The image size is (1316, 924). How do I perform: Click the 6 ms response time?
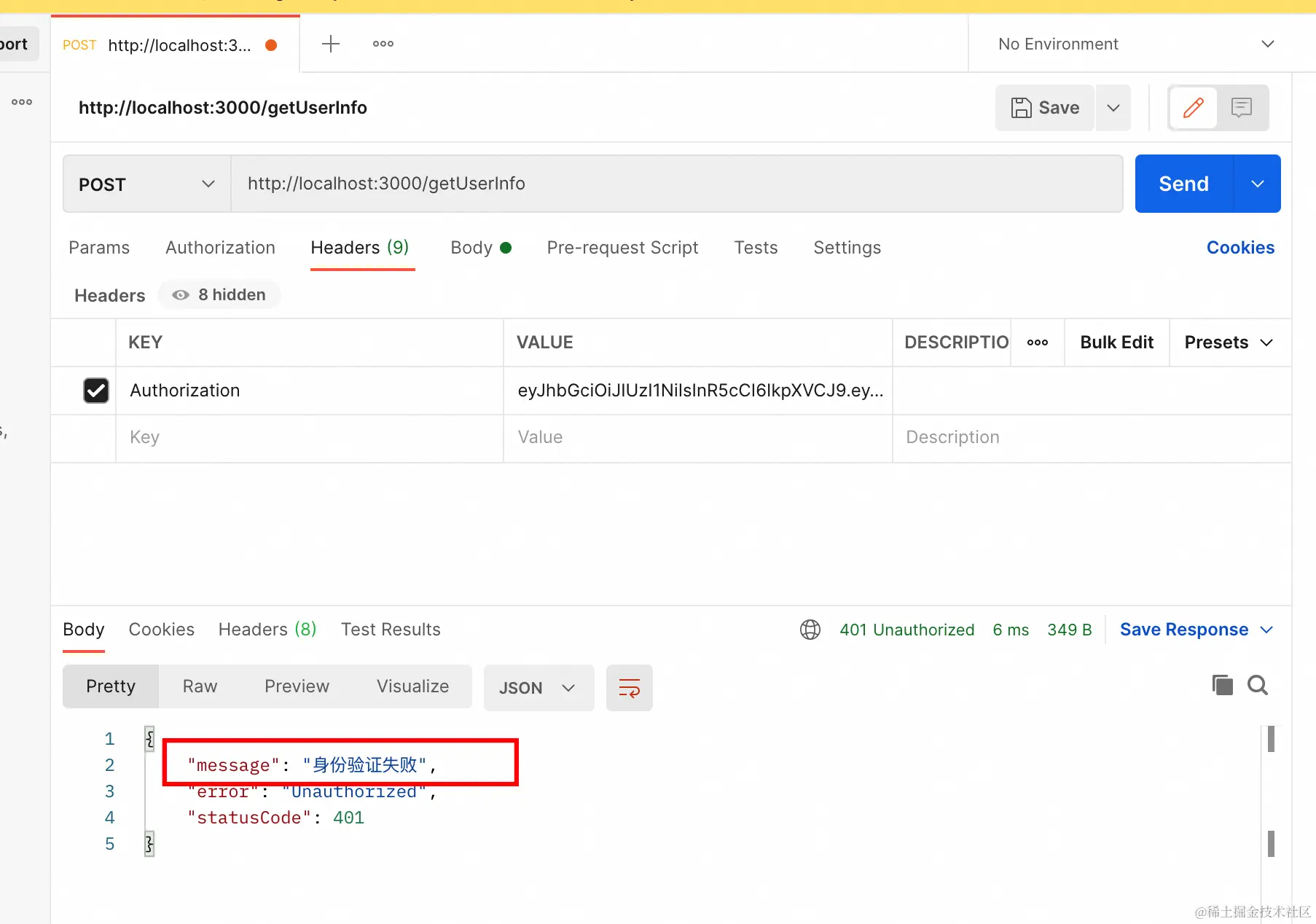click(1011, 630)
